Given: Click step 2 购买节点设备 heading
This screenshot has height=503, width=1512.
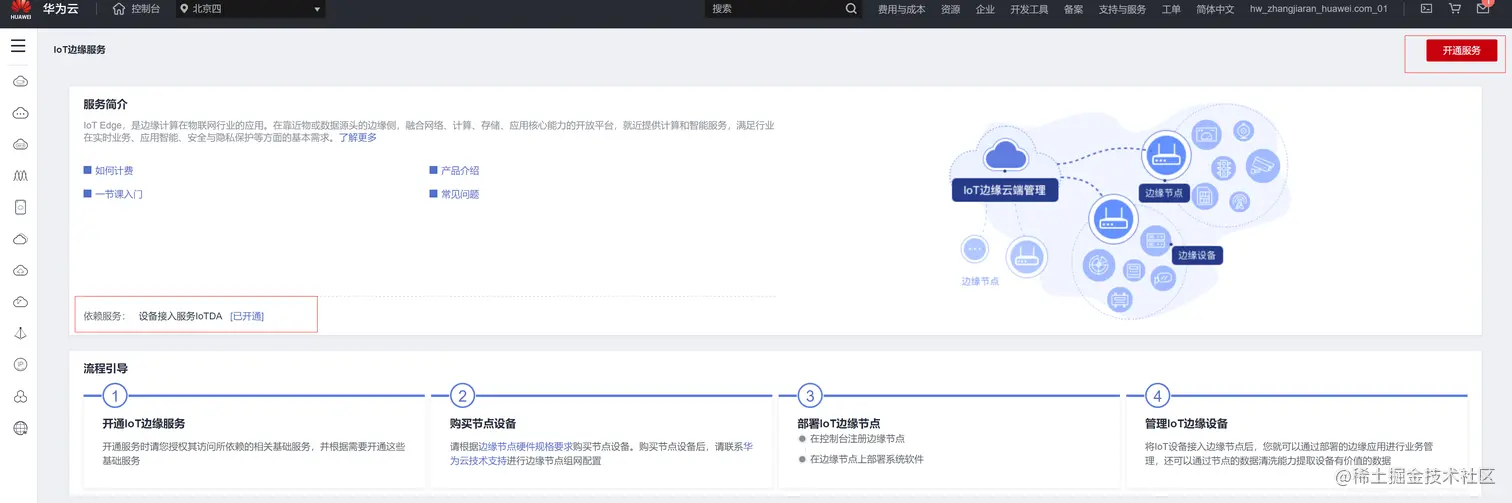Looking at the screenshot, I should [483, 424].
